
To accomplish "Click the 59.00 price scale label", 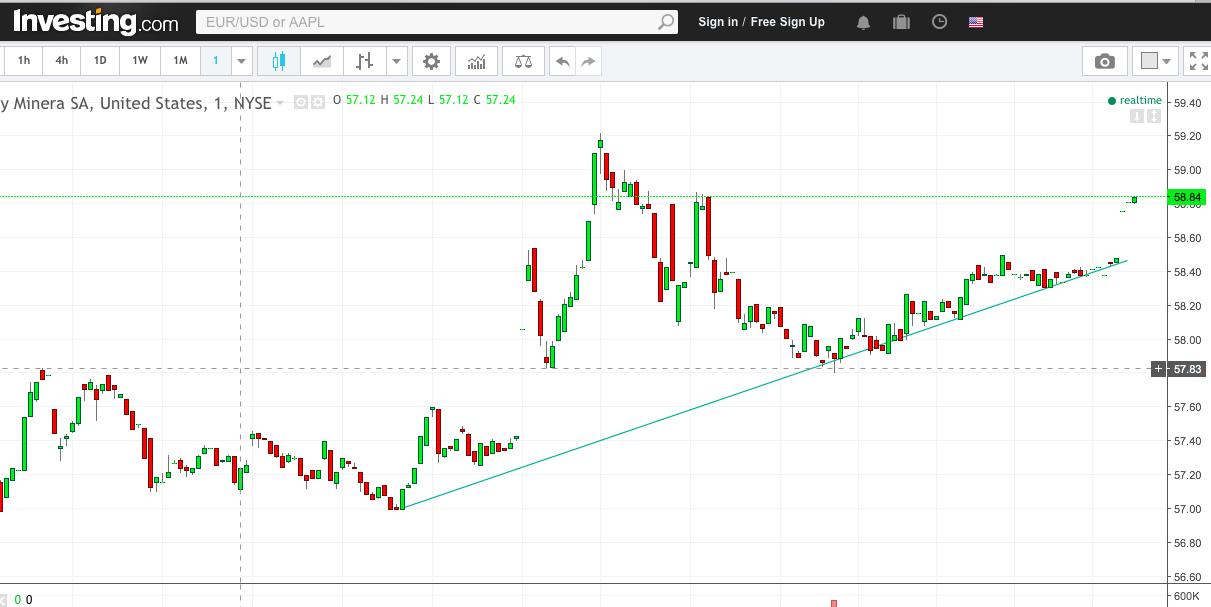I will pyautogui.click(x=1187, y=170).
